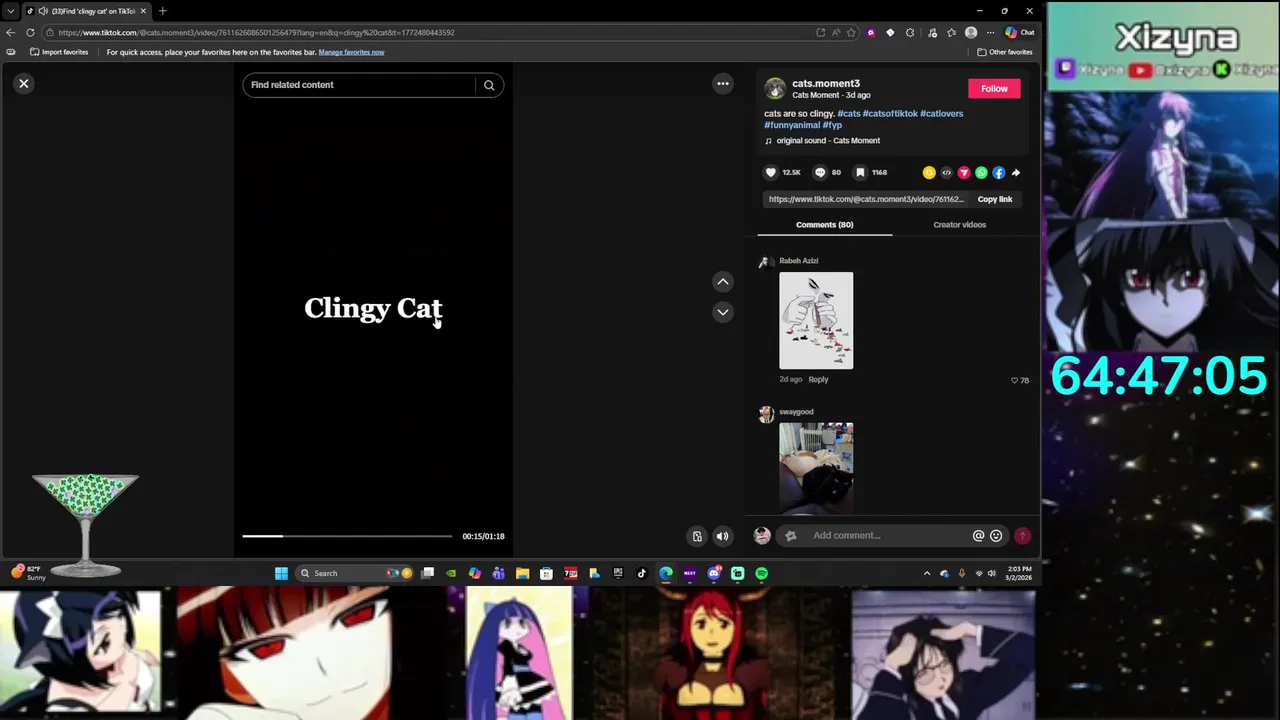Open the Windows Start menu

281,573
